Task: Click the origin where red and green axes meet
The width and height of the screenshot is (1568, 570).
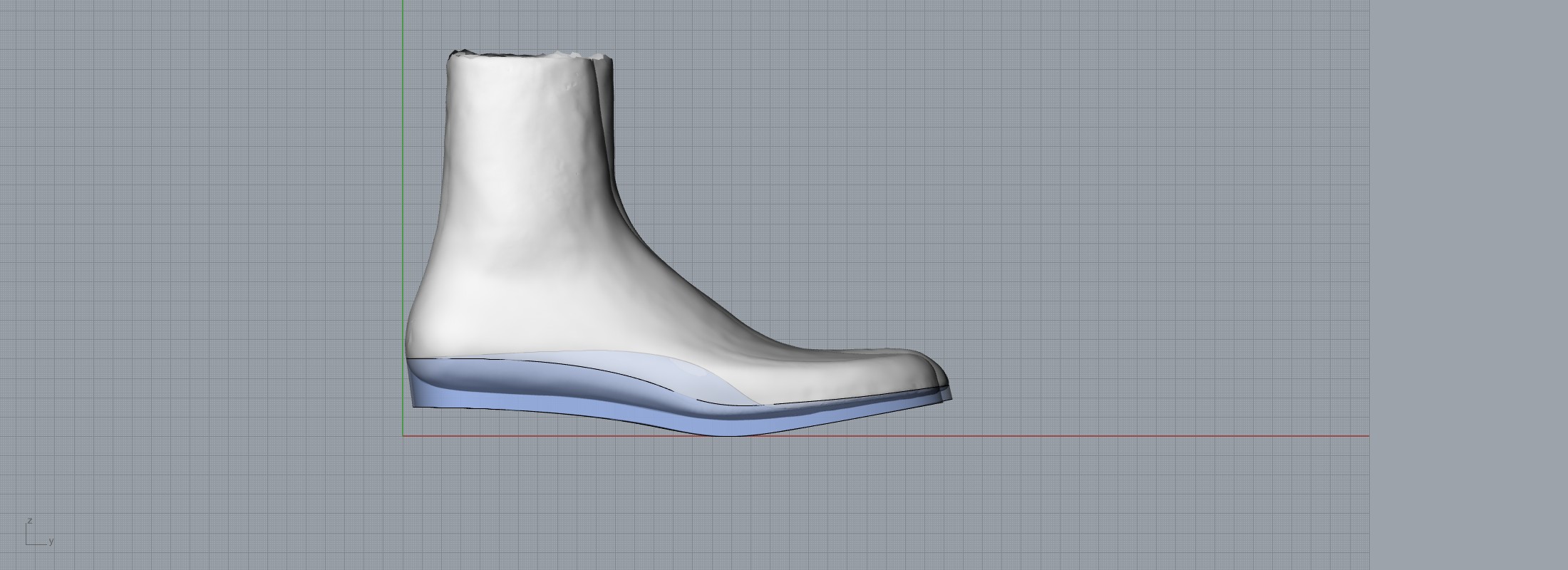Action: tap(403, 435)
